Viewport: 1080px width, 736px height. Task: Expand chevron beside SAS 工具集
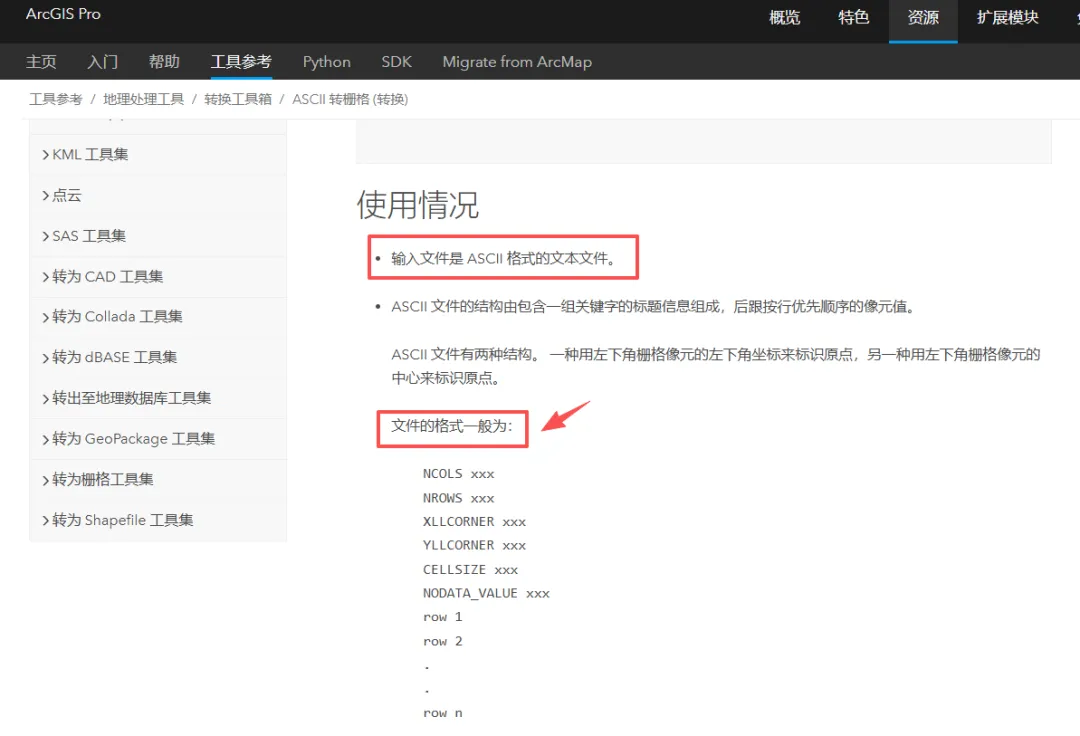coord(45,236)
